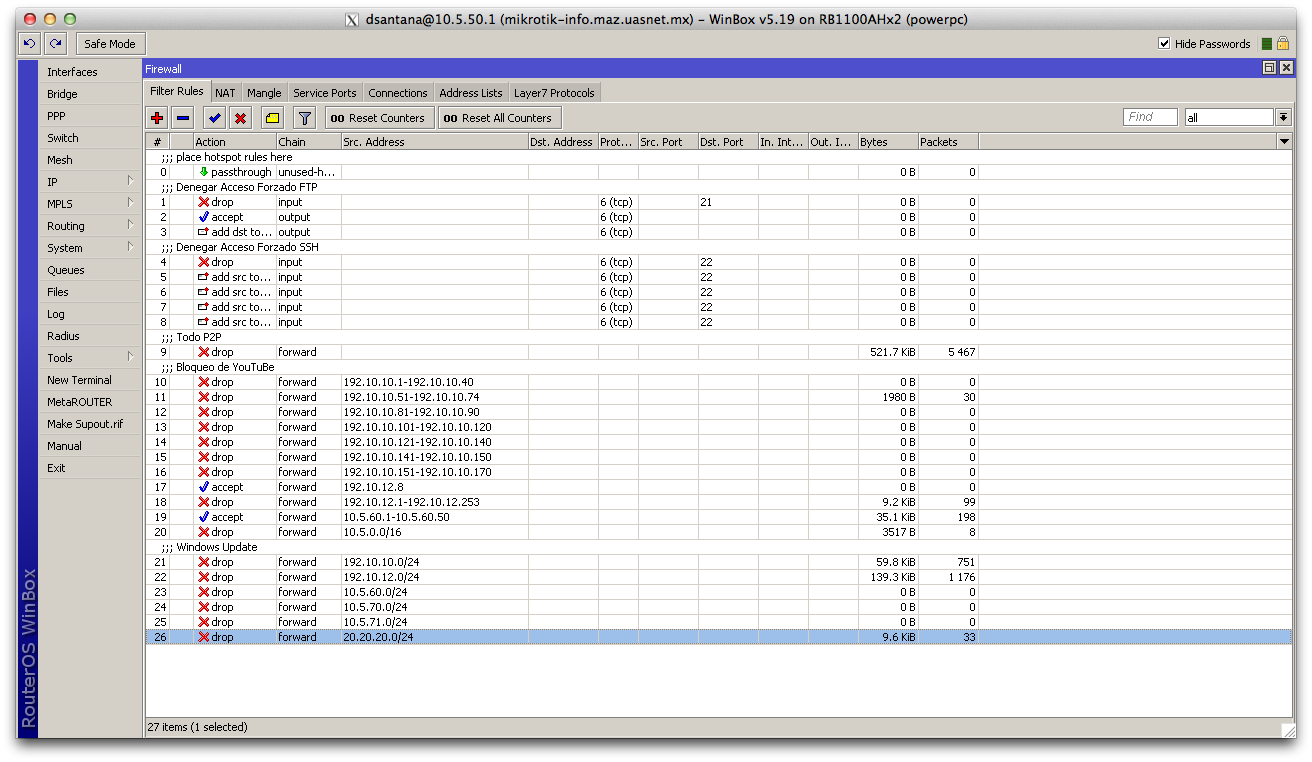Select the 192.10.10.0/24 source address cell
This screenshot has height=762, width=1312.
click(x=435, y=562)
